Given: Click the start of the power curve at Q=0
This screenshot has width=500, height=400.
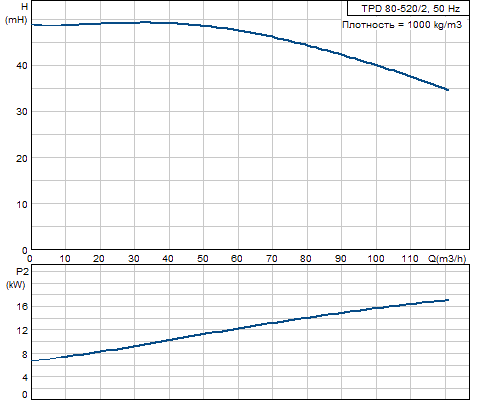Looking at the screenshot, I should 32,360.
